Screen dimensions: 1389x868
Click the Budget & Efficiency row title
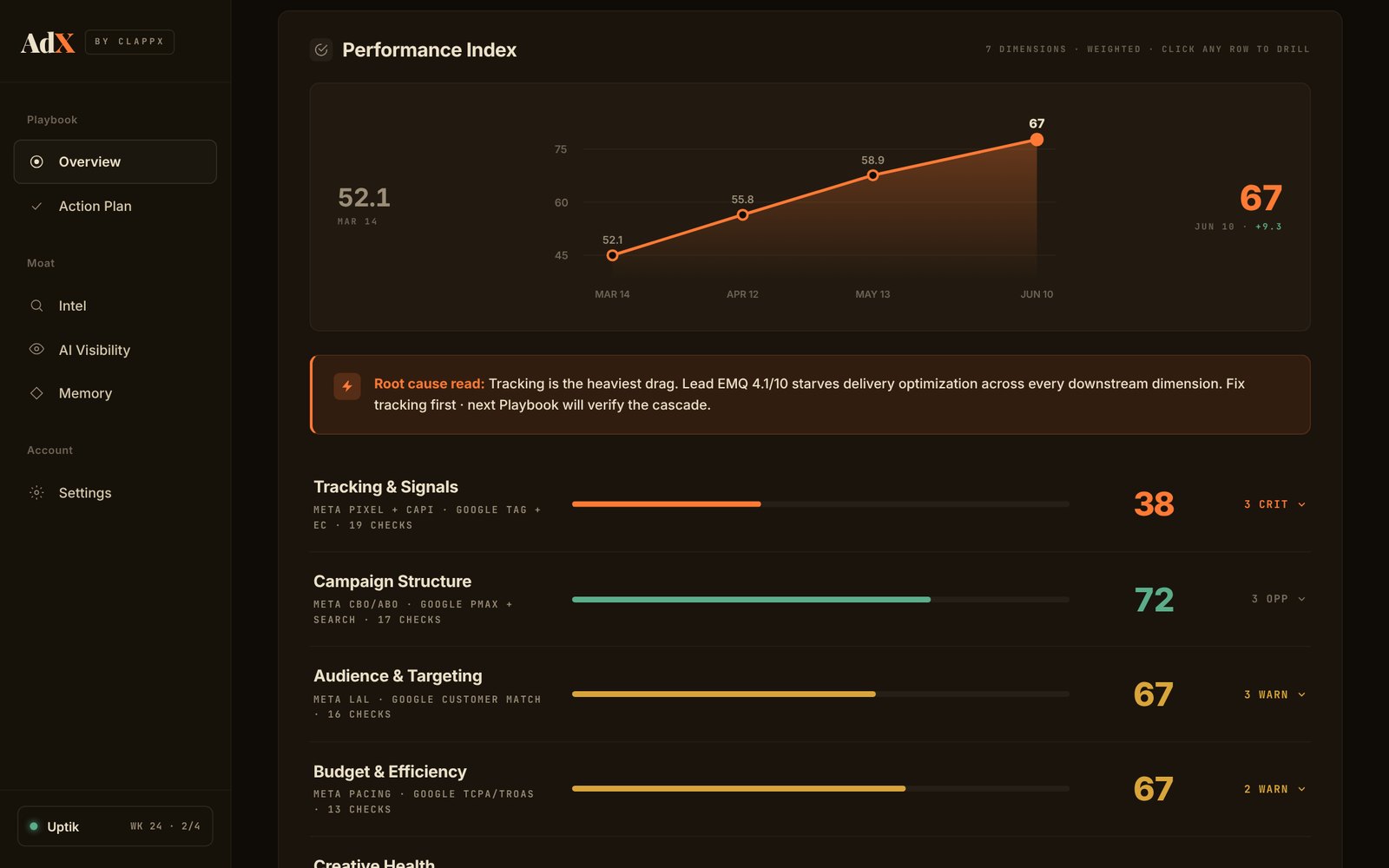[x=390, y=772]
